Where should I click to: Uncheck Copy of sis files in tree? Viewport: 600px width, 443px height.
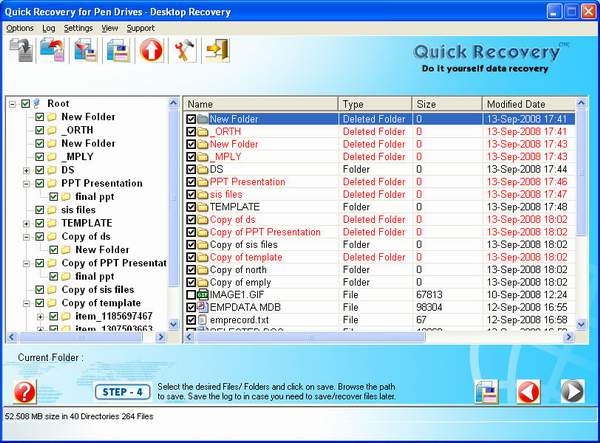pos(39,290)
